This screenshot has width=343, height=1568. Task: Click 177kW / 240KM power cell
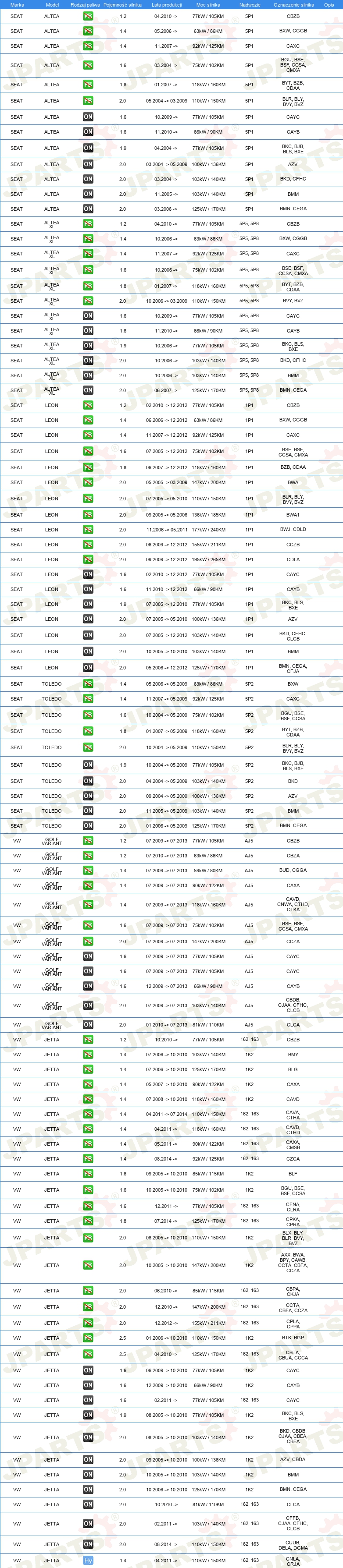208,530
